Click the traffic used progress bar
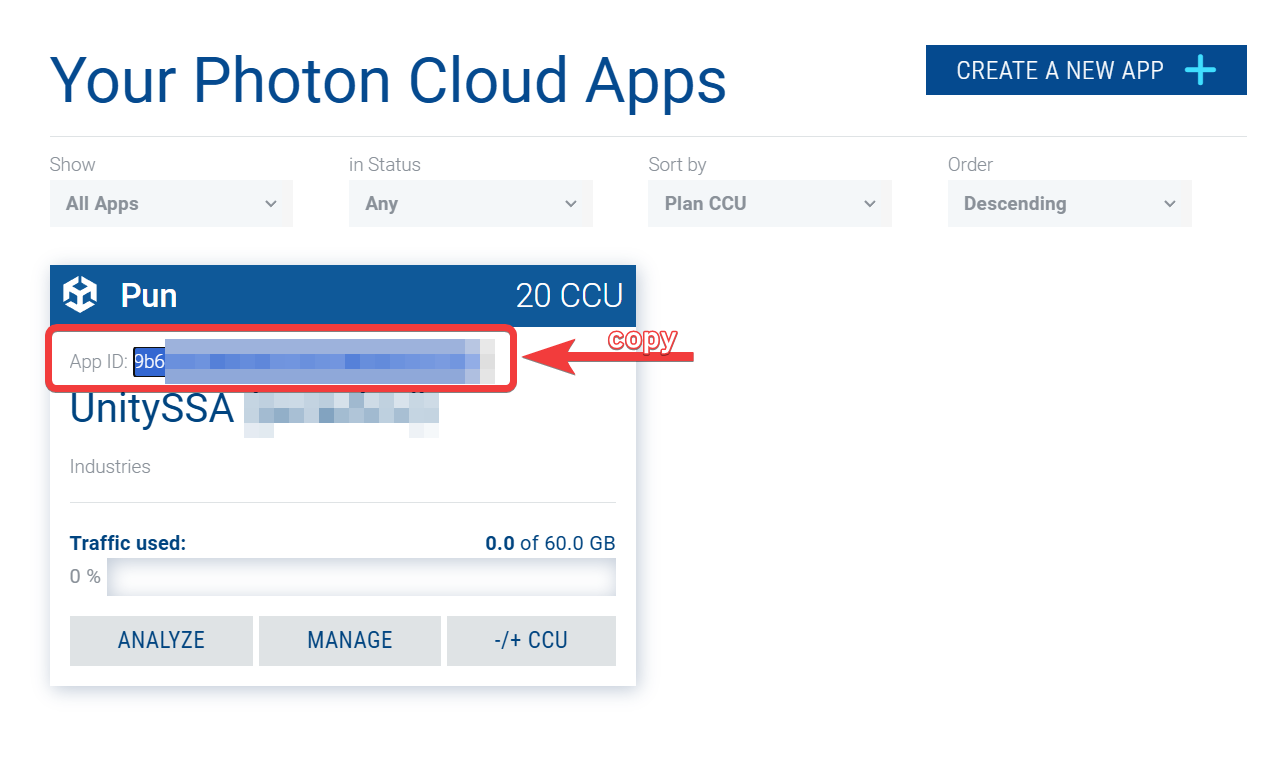This screenshot has height=781, width=1285. tap(361, 577)
